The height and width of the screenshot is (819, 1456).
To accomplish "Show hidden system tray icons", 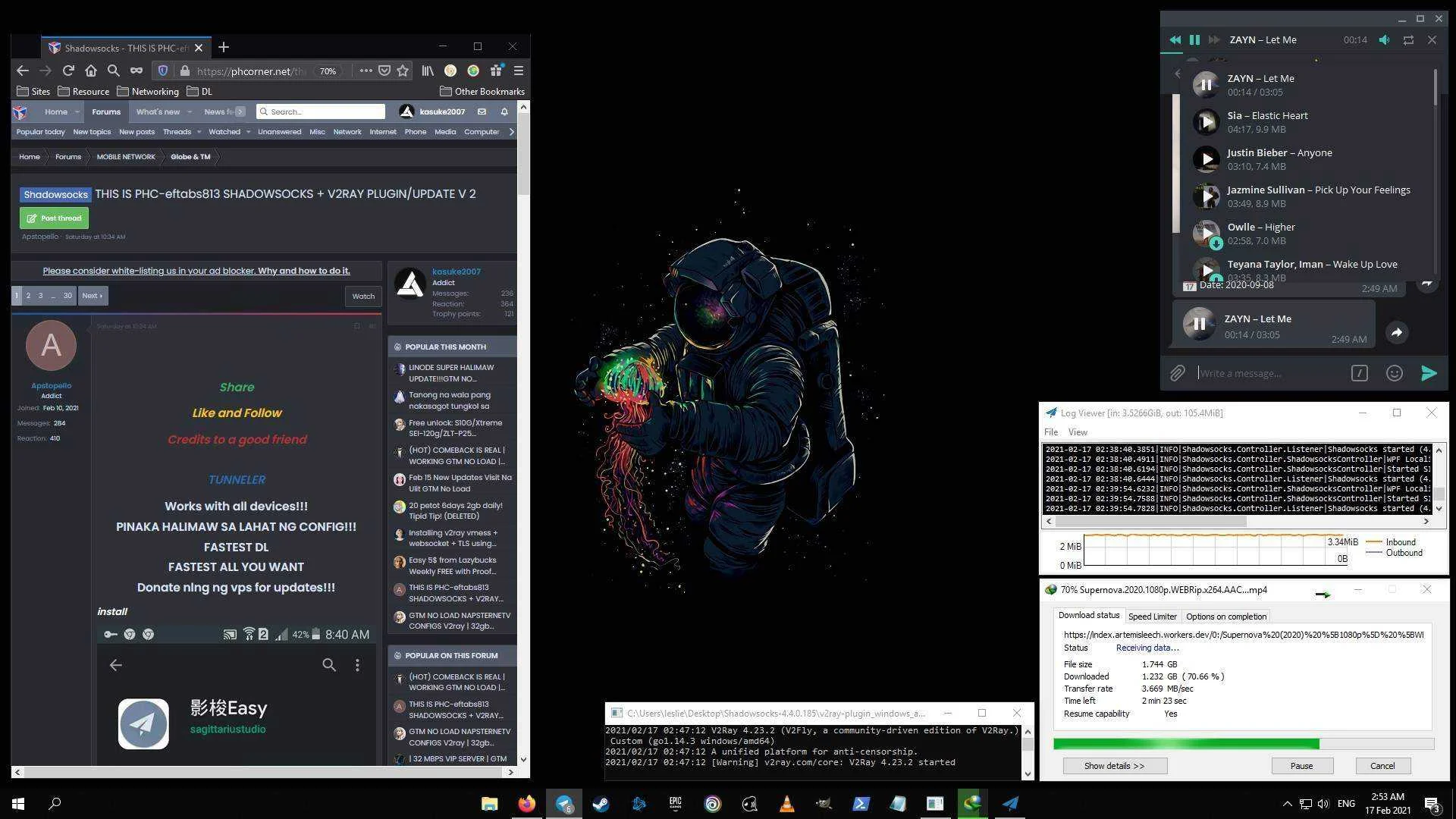I will click(x=1287, y=804).
